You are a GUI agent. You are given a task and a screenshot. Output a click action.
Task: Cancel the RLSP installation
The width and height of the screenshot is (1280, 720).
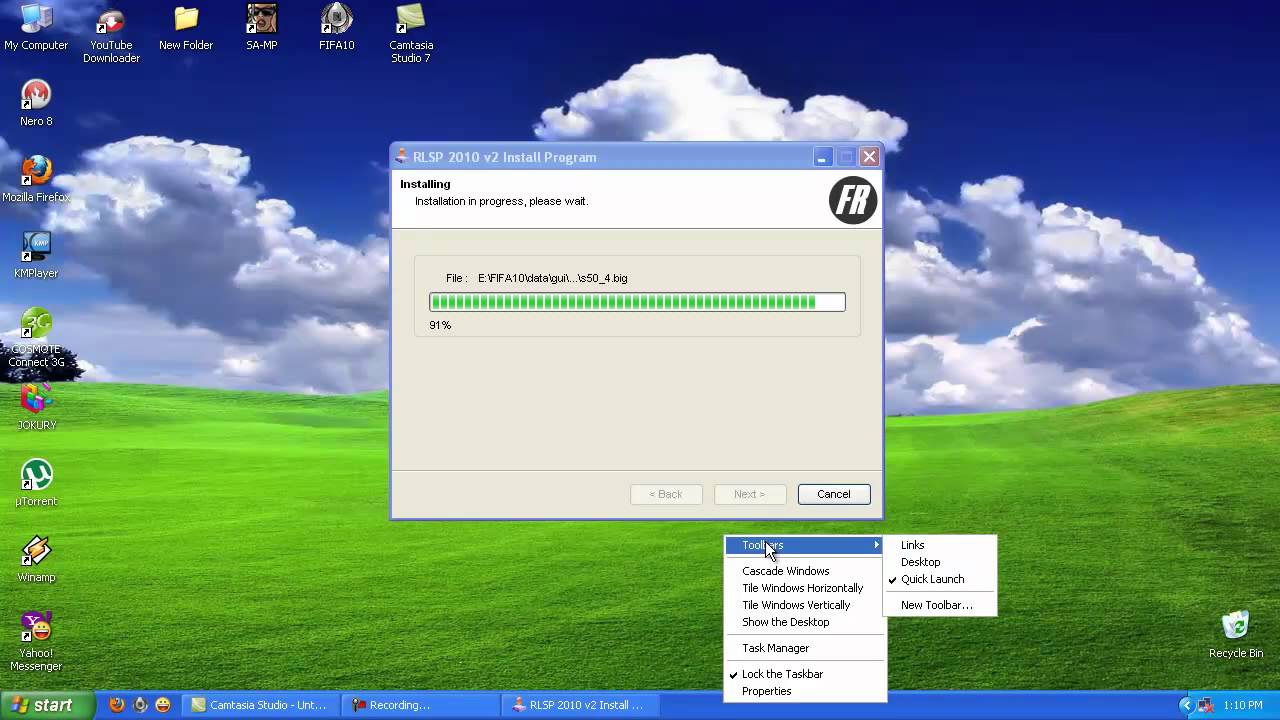pyautogui.click(x=834, y=494)
